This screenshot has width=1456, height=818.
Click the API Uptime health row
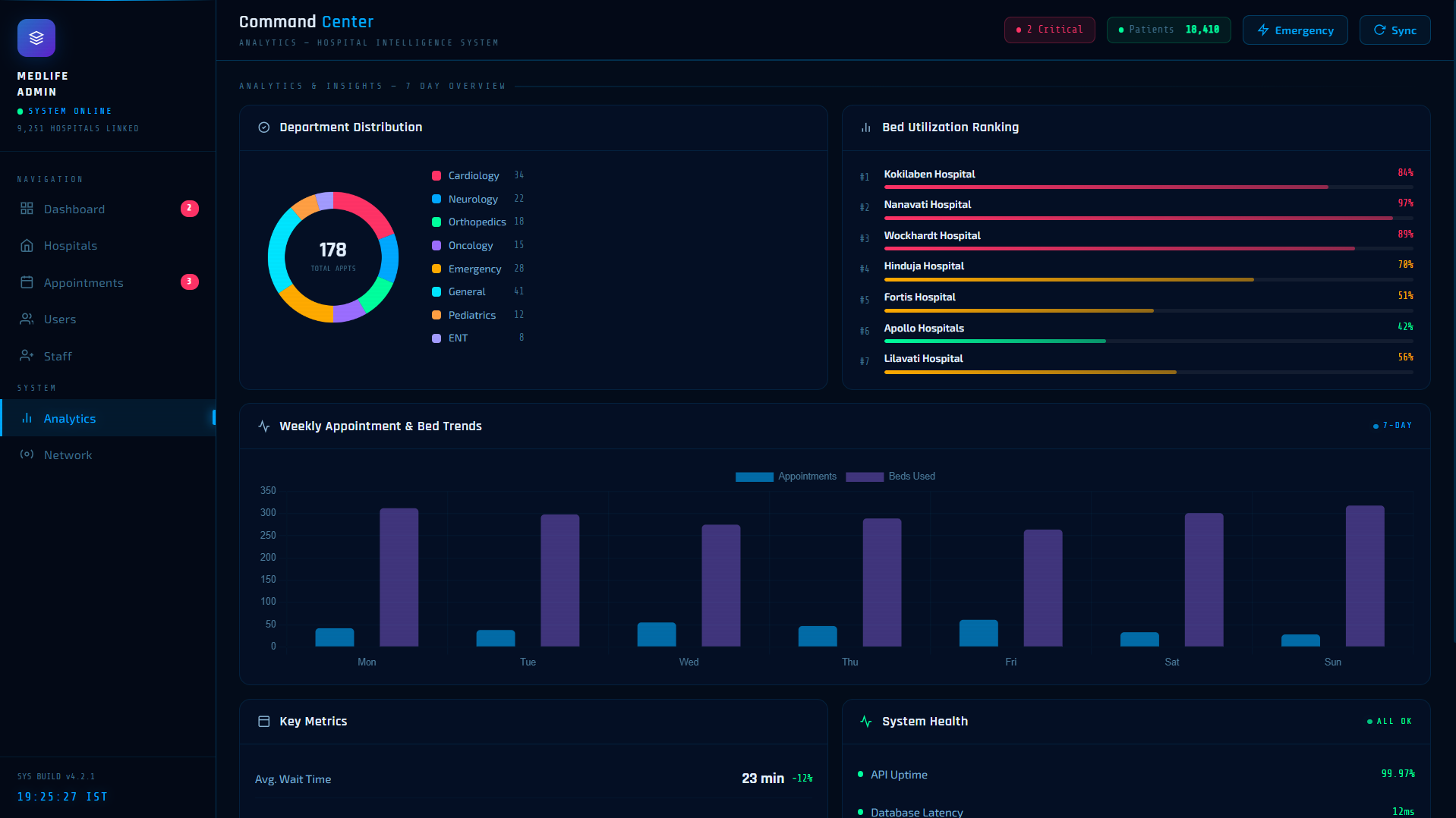click(x=1136, y=775)
